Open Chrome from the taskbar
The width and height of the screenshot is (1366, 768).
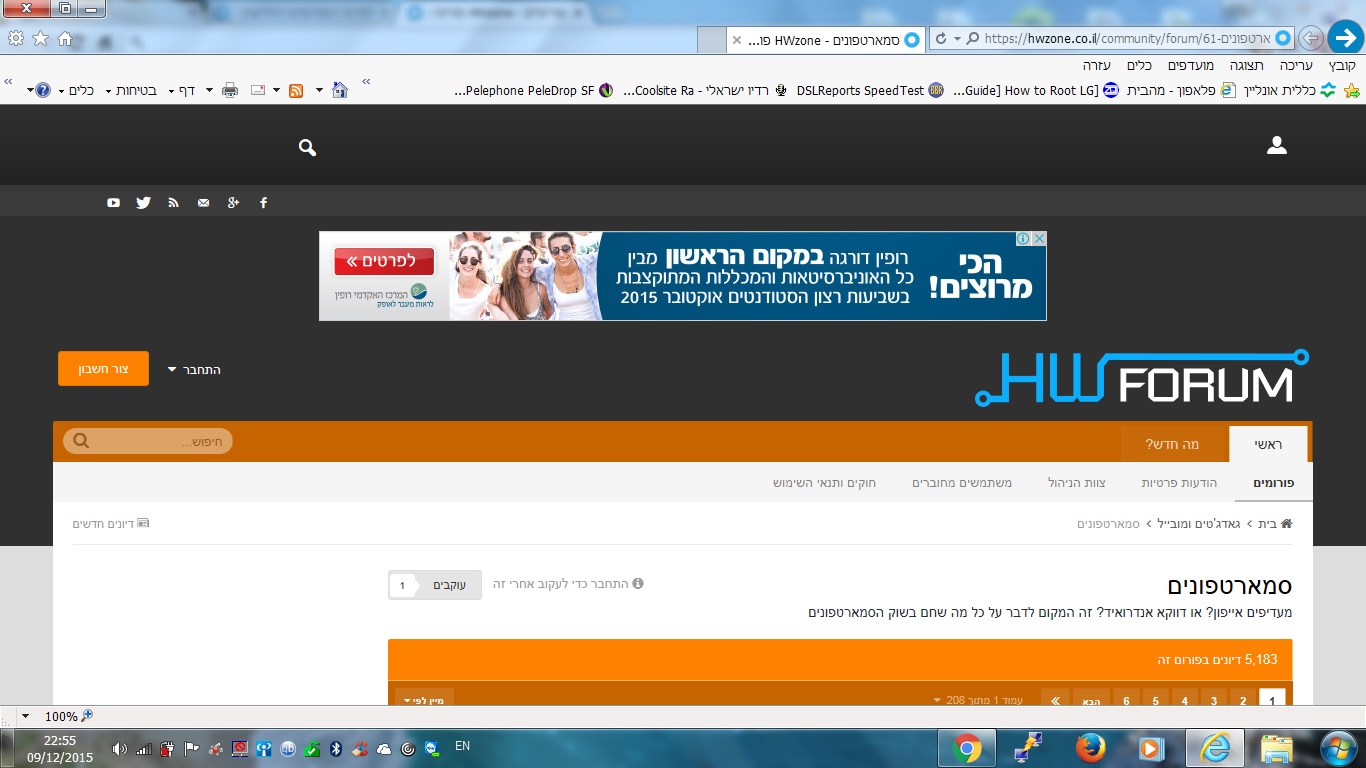coord(966,748)
